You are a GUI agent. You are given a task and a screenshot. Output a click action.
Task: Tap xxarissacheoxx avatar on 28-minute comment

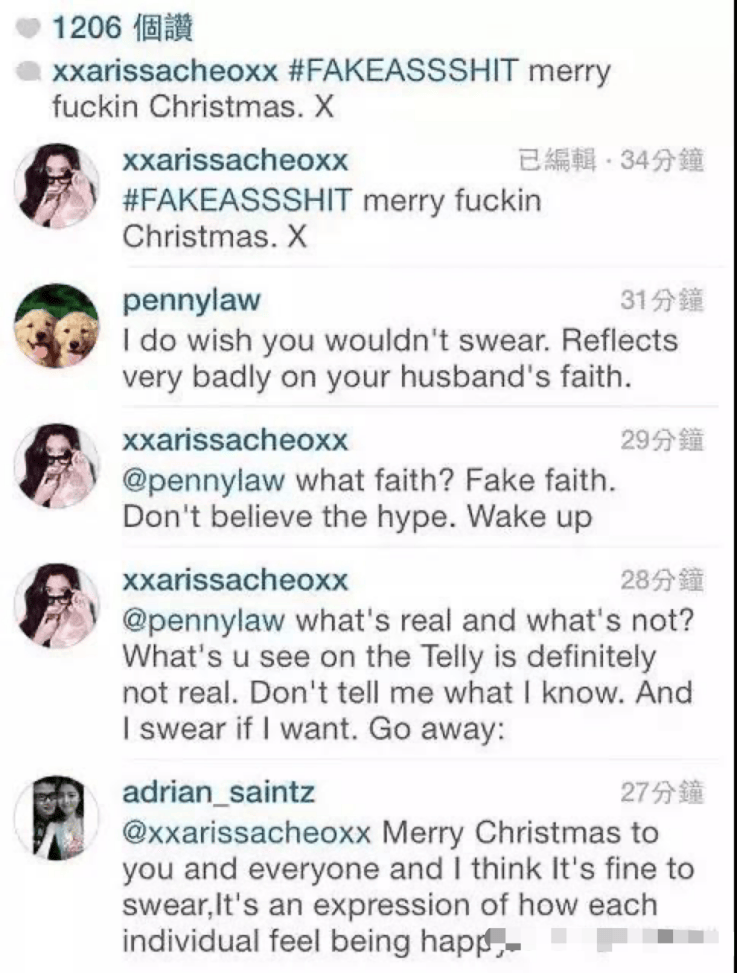coord(56,606)
